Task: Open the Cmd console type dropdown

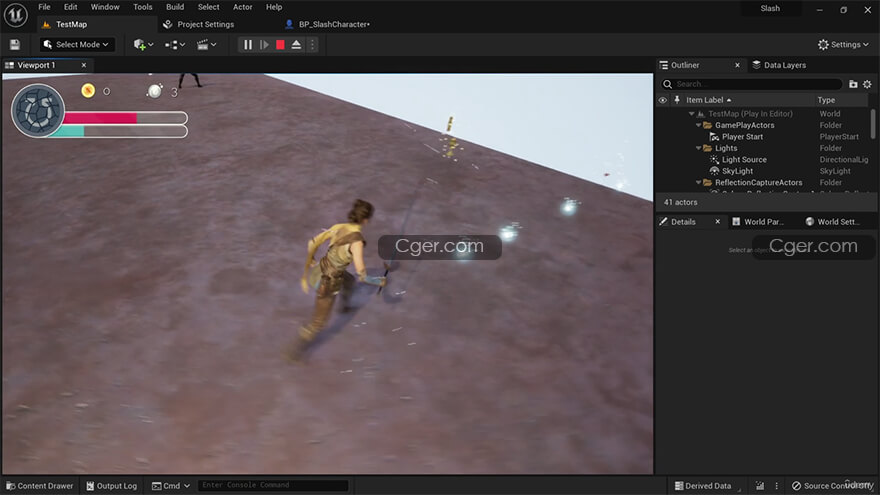Action: pos(171,485)
